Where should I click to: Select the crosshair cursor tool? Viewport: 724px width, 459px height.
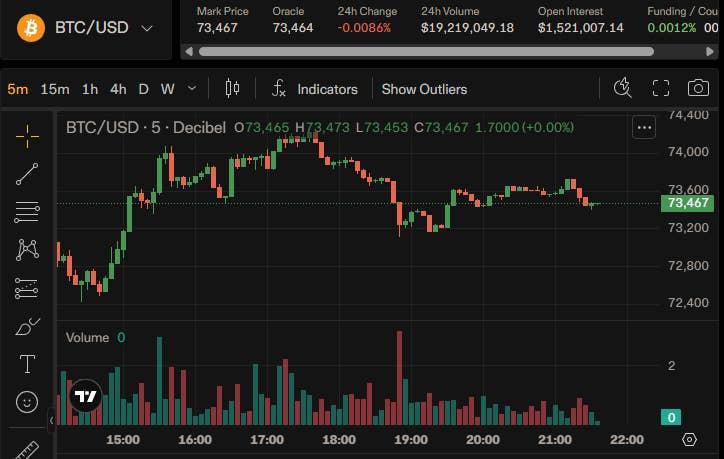tap(27, 136)
